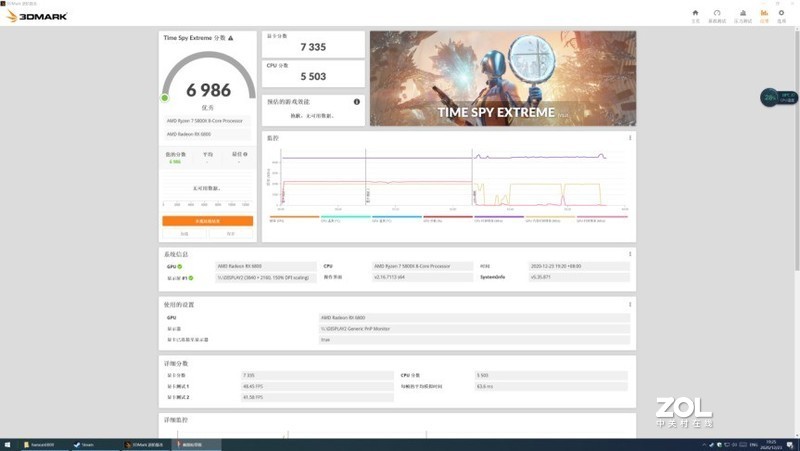
Task: Click the info icon on estimated game performance
Action: coord(357,102)
